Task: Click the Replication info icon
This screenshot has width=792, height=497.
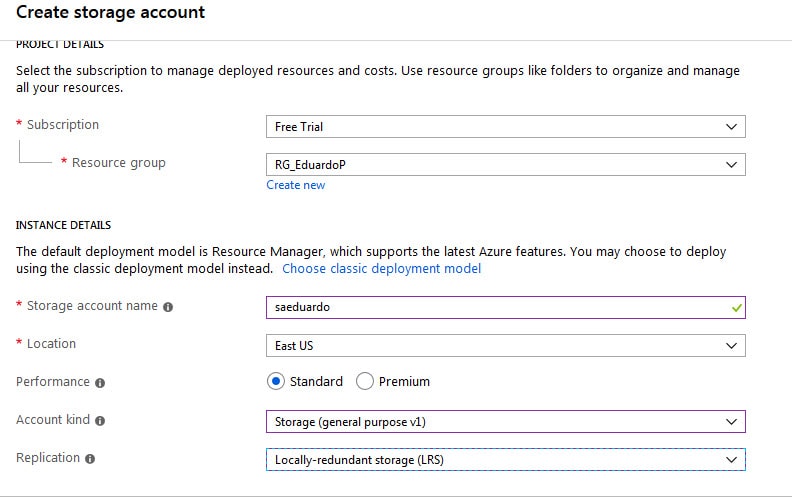Action: [90, 459]
